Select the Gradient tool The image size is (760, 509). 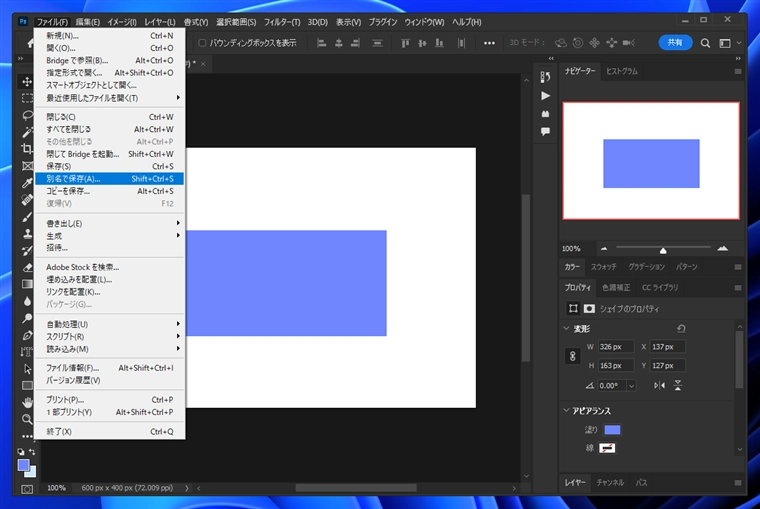[x=27, y=284]
